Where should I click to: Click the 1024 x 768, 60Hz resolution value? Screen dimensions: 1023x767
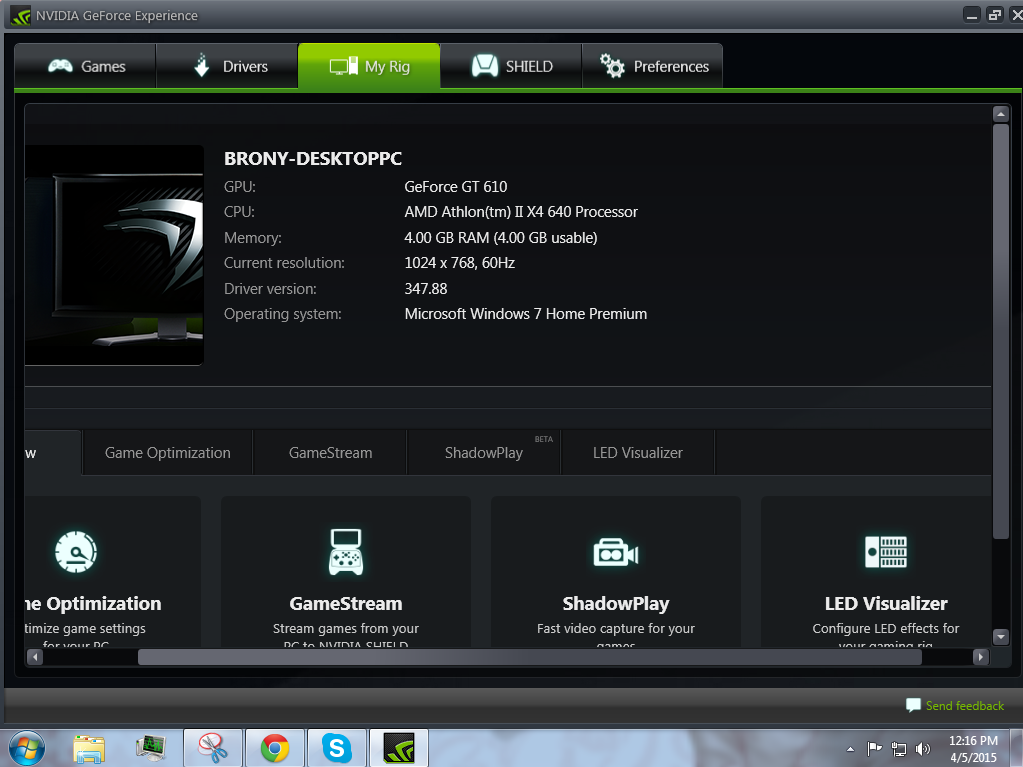click(459, 263)
